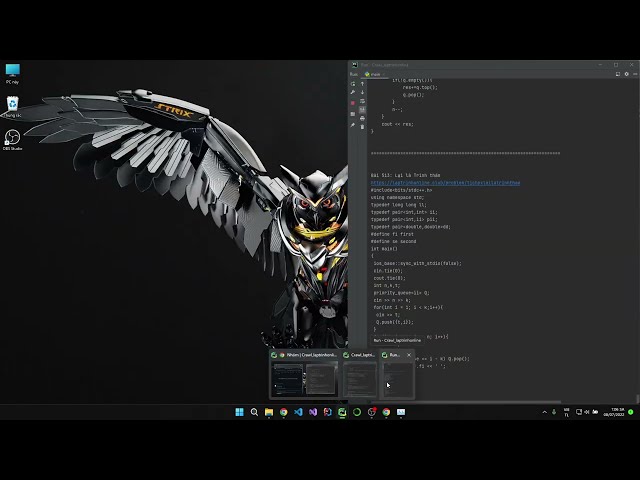
Task: Open the last taskbar app icon
Action: pos(401,412)
